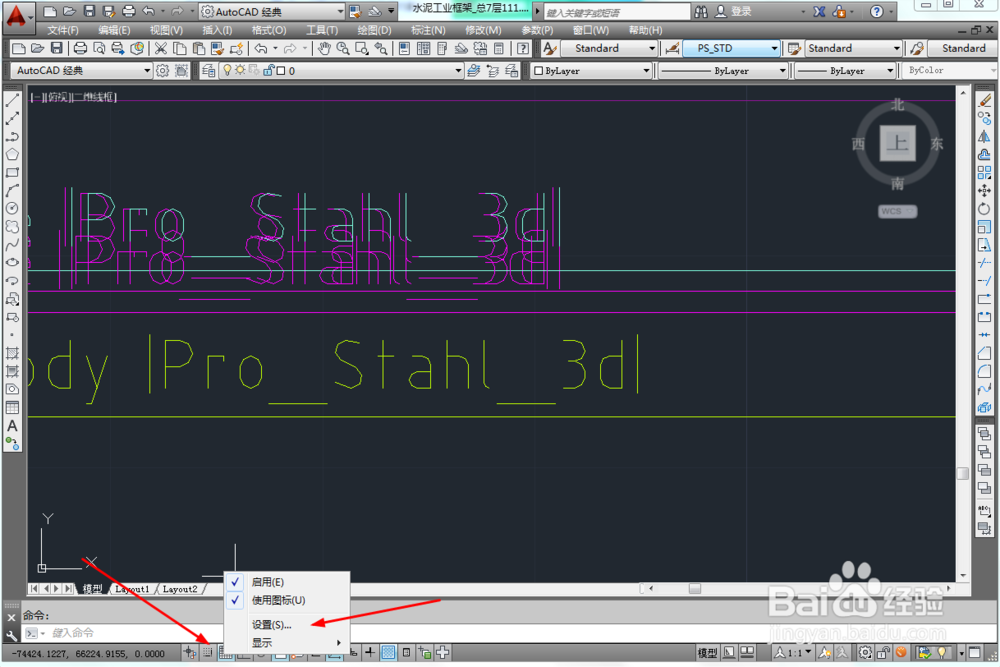This screenshot has width=1000, height=667.
Task: Click the Cut scissors icon
Action: [161, 48]
